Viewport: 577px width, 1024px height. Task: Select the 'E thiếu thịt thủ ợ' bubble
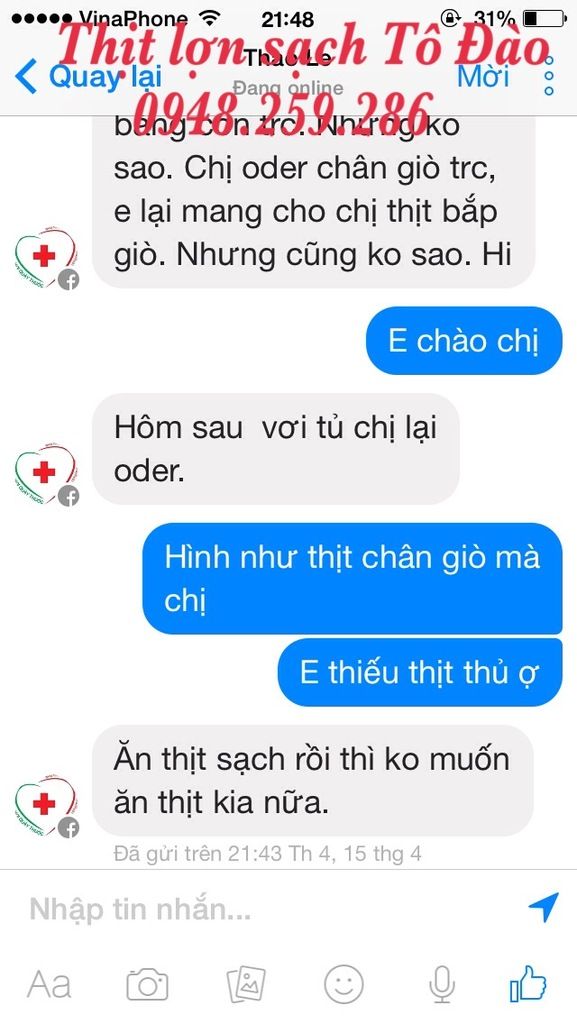pos(420,672)
